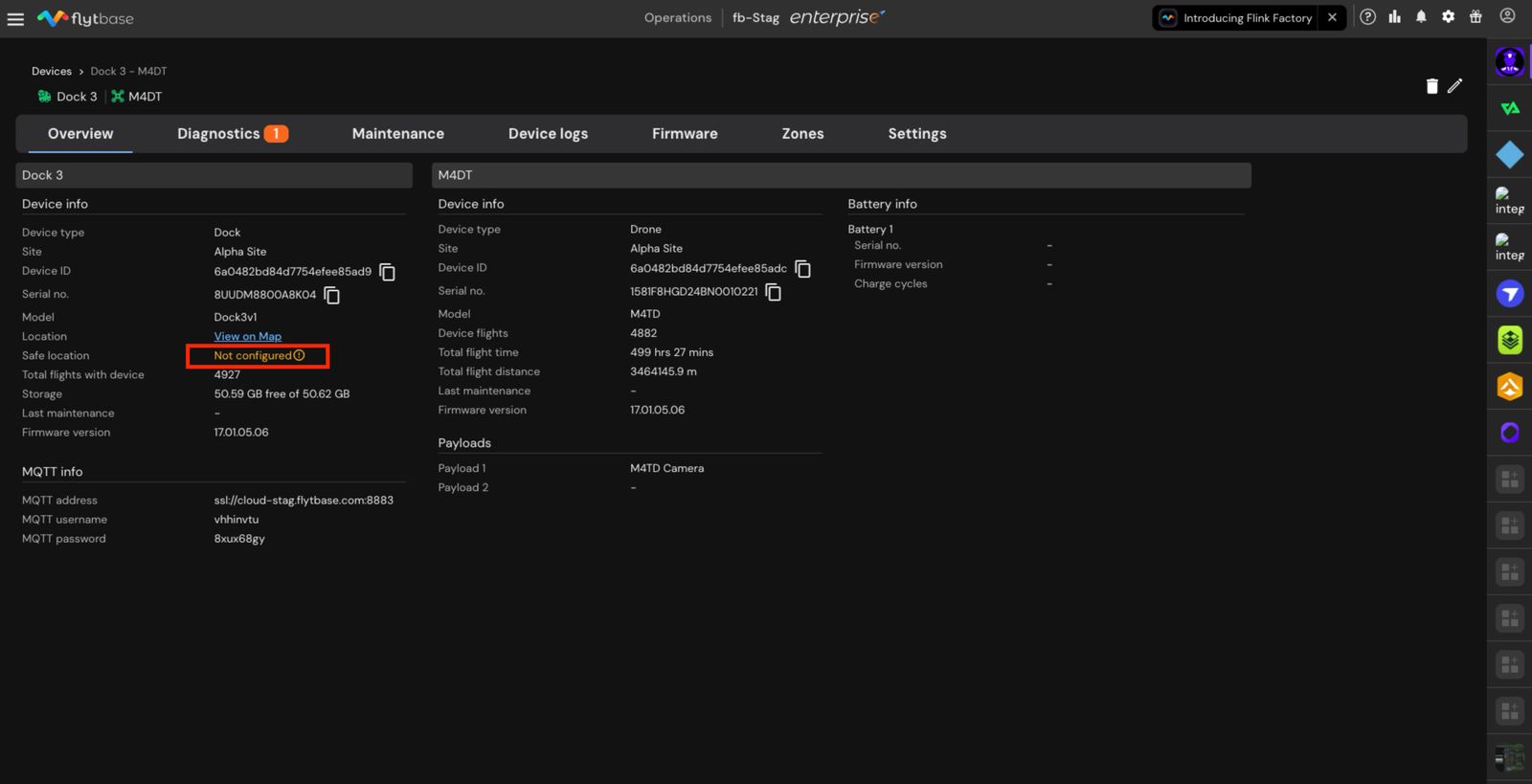1532x784 pixels.
Task: Click the M4DT firmware version 17.01.05.06
Action: pos(658,410)
